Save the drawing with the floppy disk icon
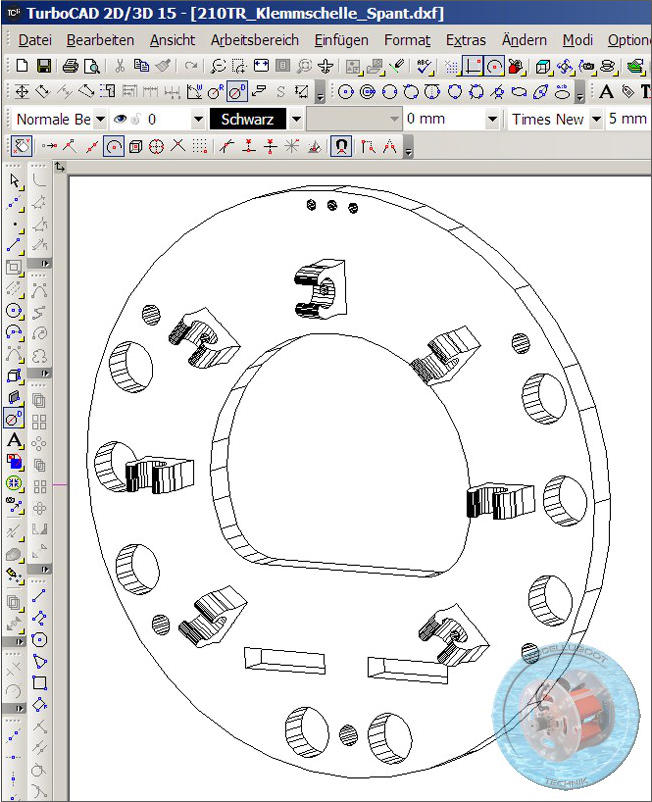Viewport: 652px width, 802px height. pyautogui.click(x=43, y=65)
